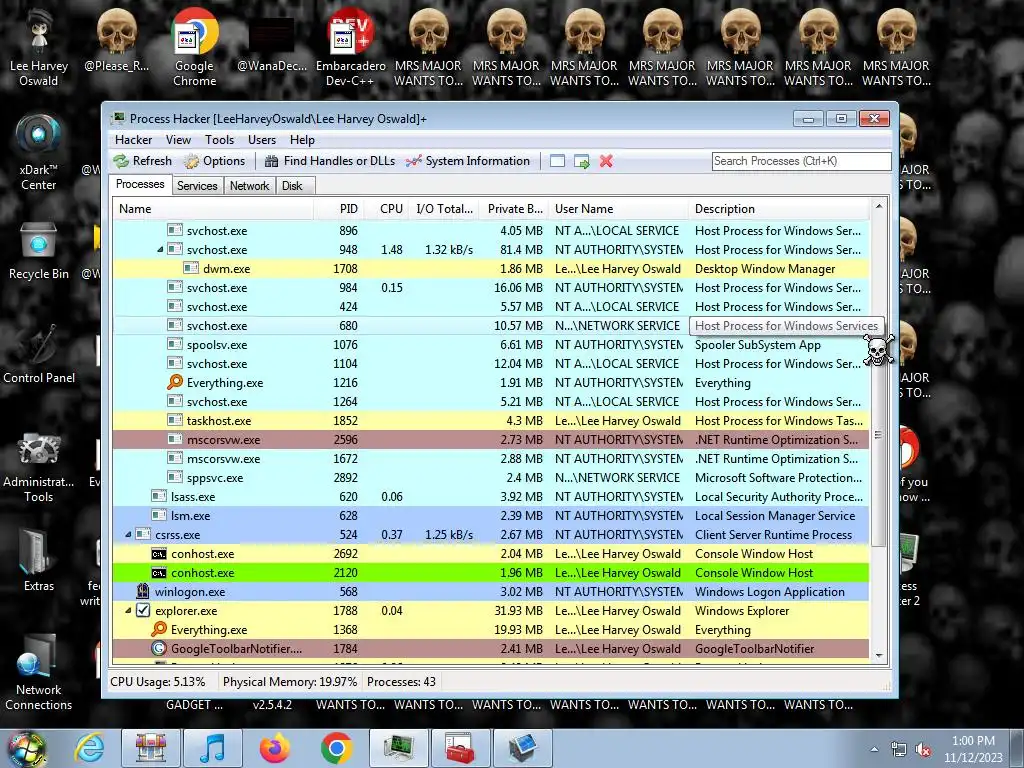Sort by the CPU column header
Screen dimensions: 1024x768
385,209
